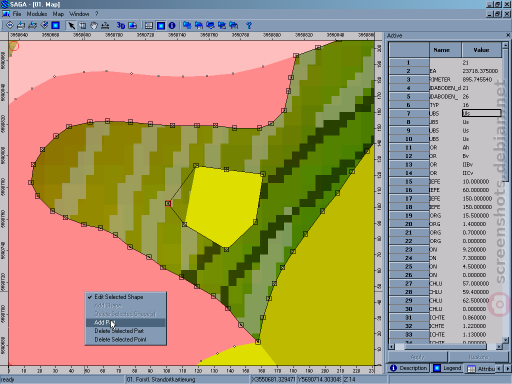Switch to the Legend tab
This screenshot has width=512, height=384.
click(x=448, y=368)
